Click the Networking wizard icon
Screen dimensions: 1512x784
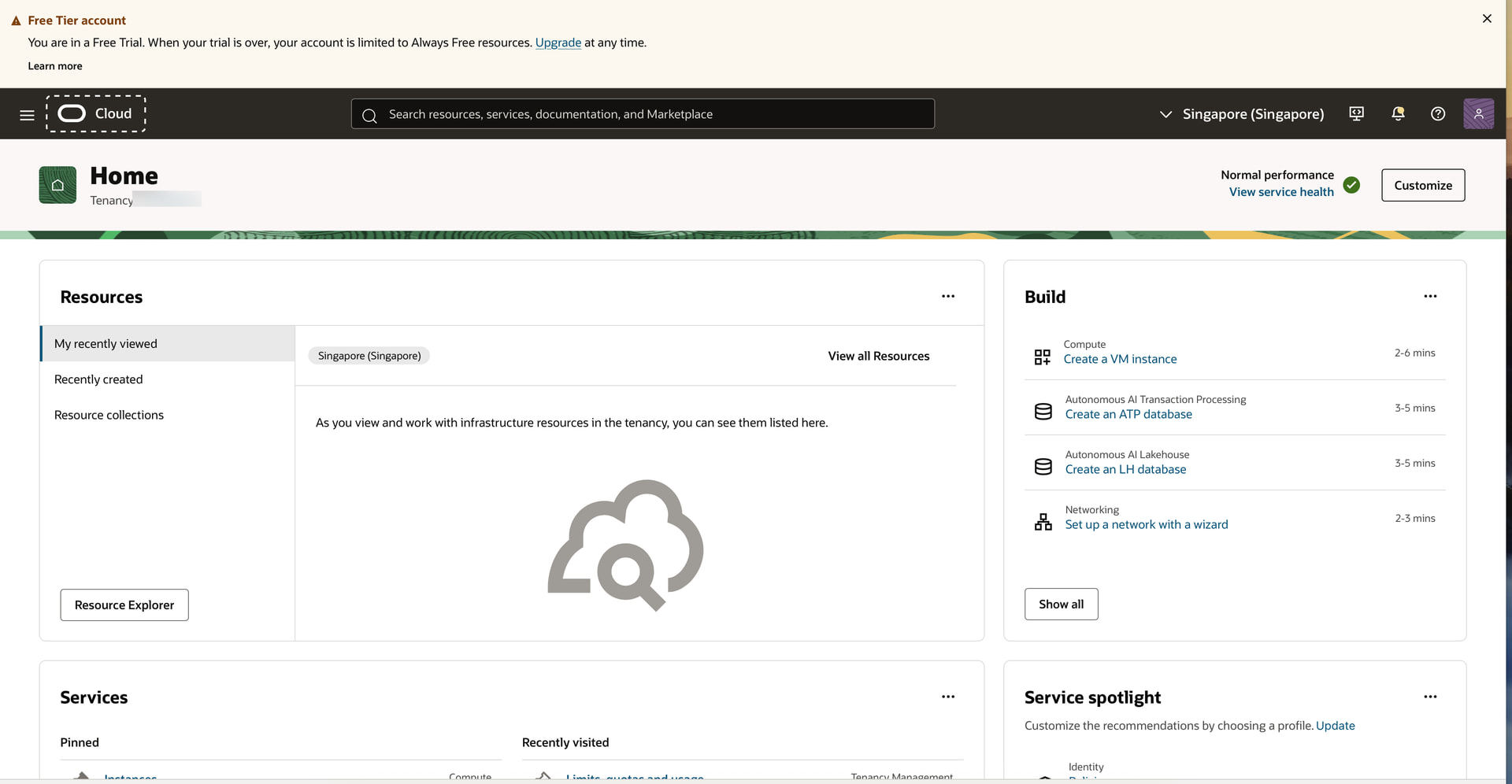(x=1043, y=522)
